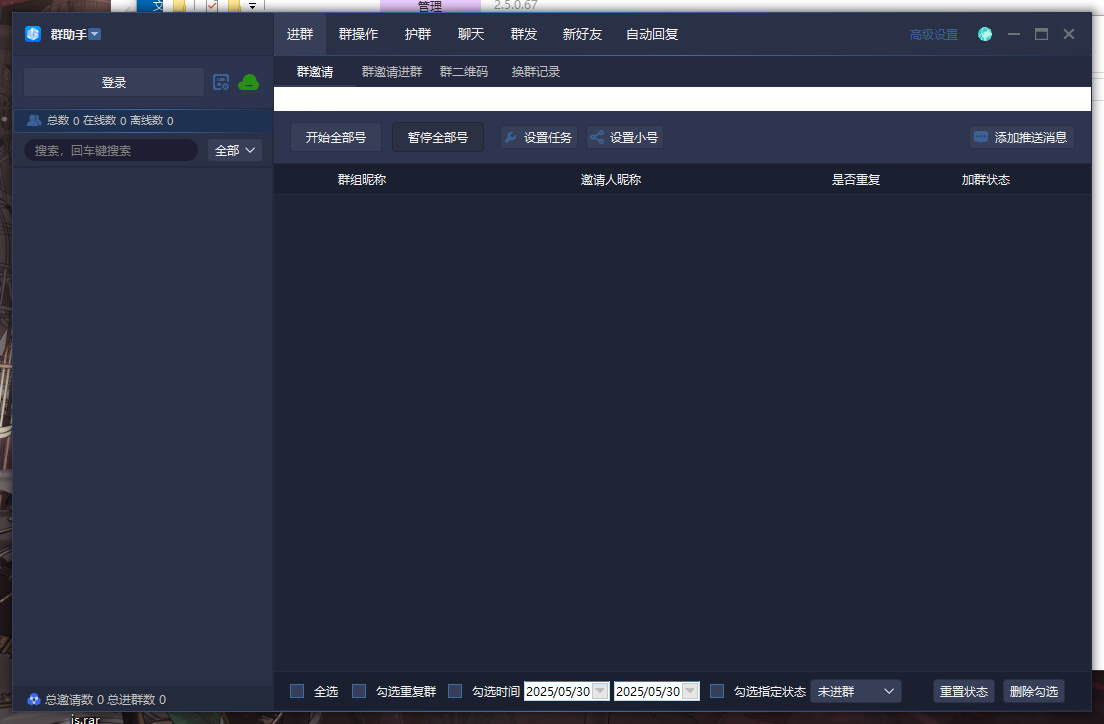This screenshot has width=1104, height=724.
Task: Open the 群二维码 sub-tab
Action: point(464,72)
